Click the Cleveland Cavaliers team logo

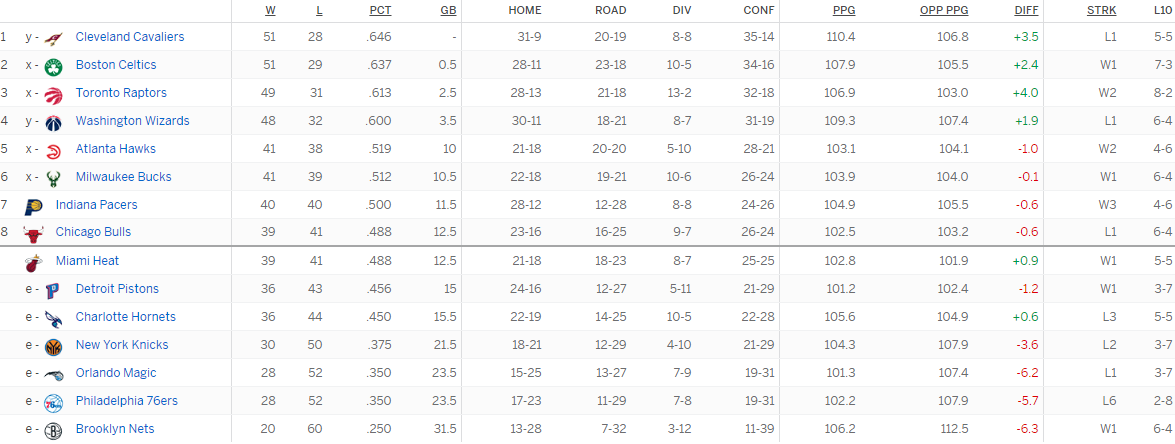tap(54, 37)
